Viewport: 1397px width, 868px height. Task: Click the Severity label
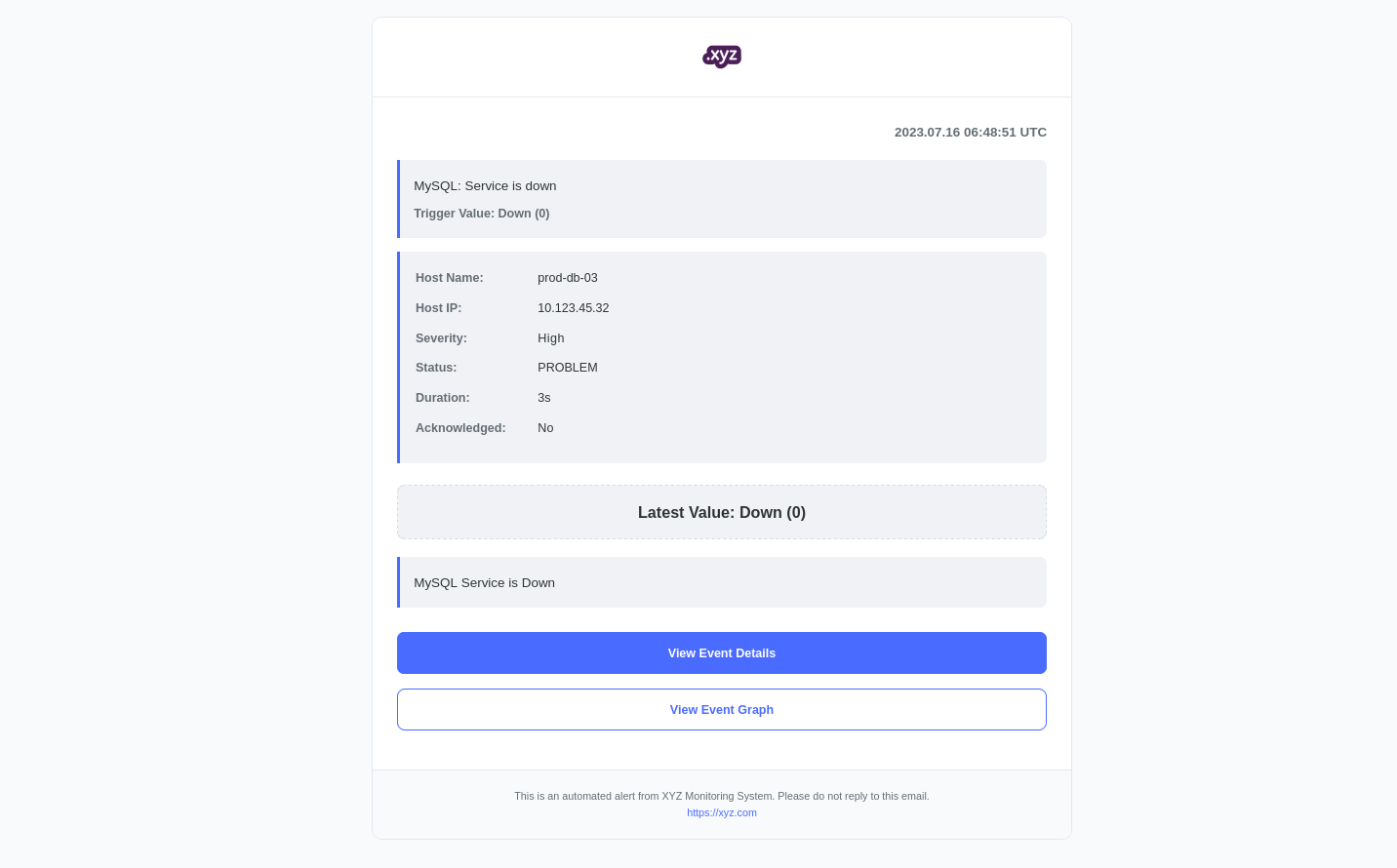click(441, 338)
